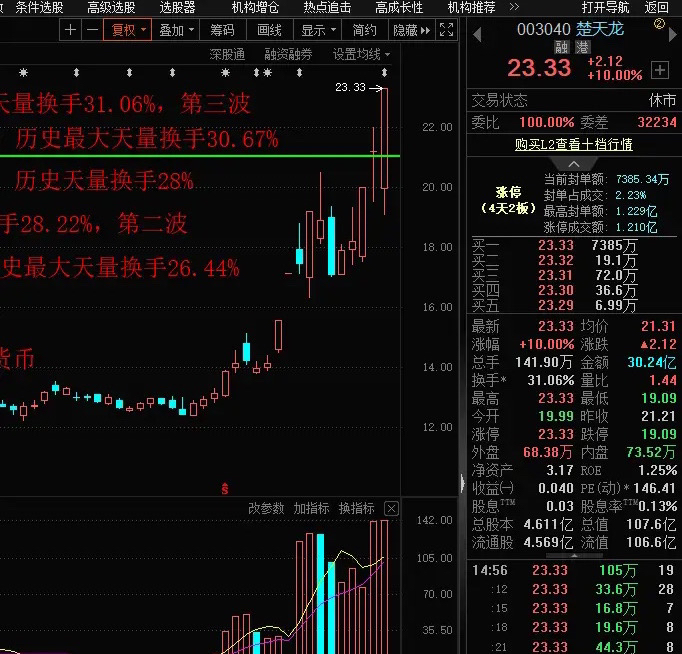The image size is (682, 654).
Task: Select the 画线 drawing tool
Action: coord(270,30)
